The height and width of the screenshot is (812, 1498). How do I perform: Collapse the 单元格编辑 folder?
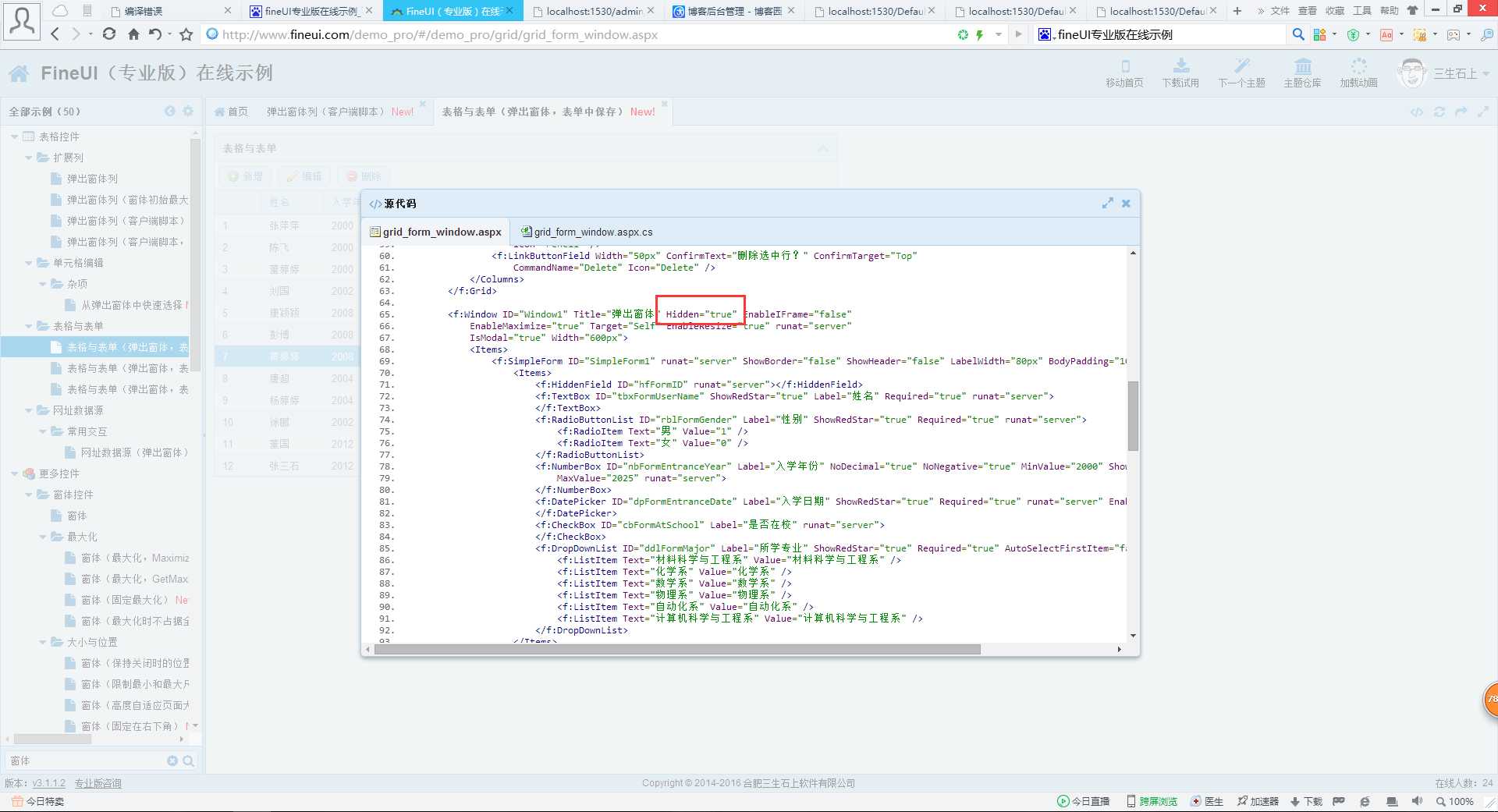coord(29,263)
